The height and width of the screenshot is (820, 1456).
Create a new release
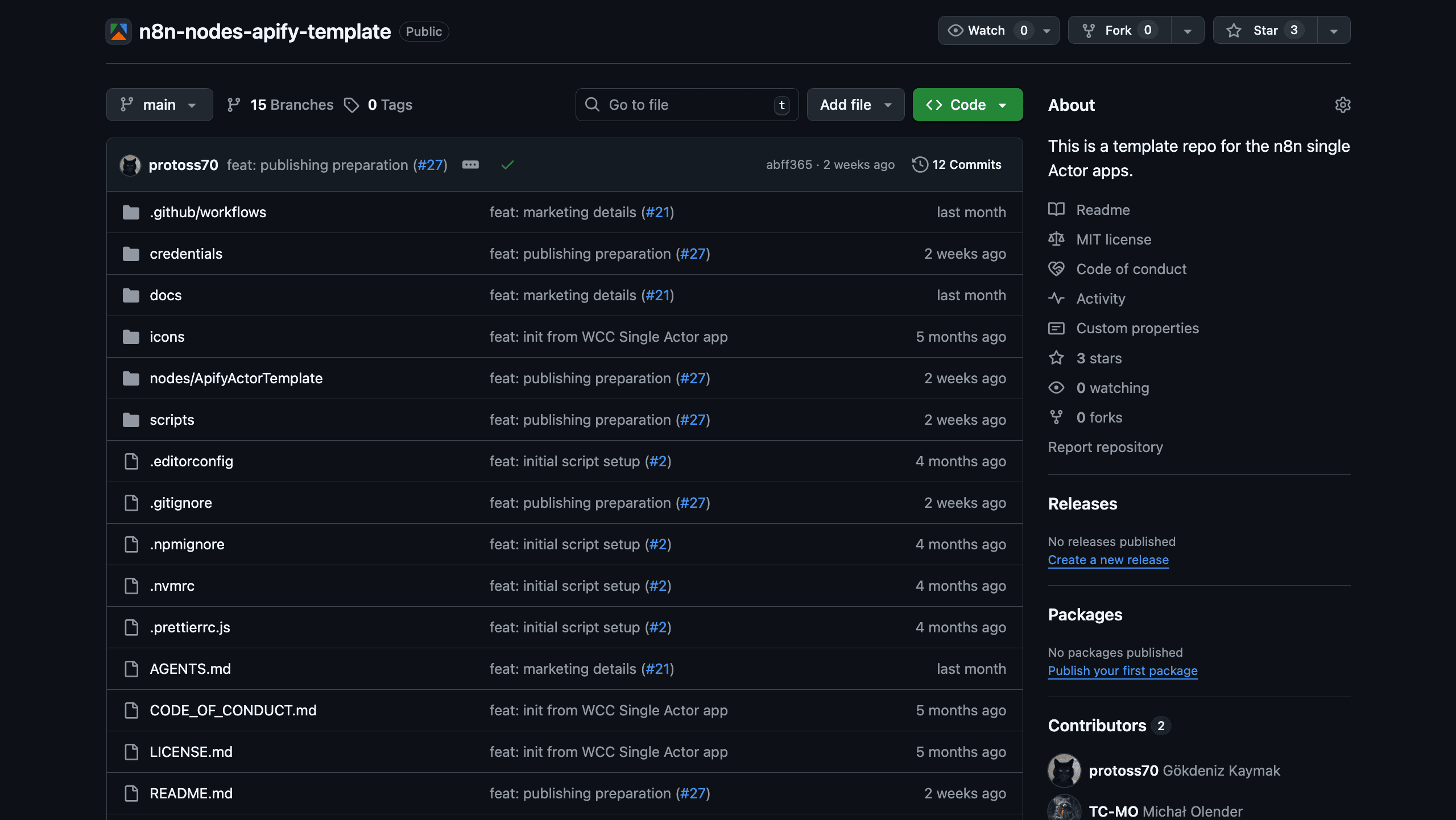[1108, 560]
